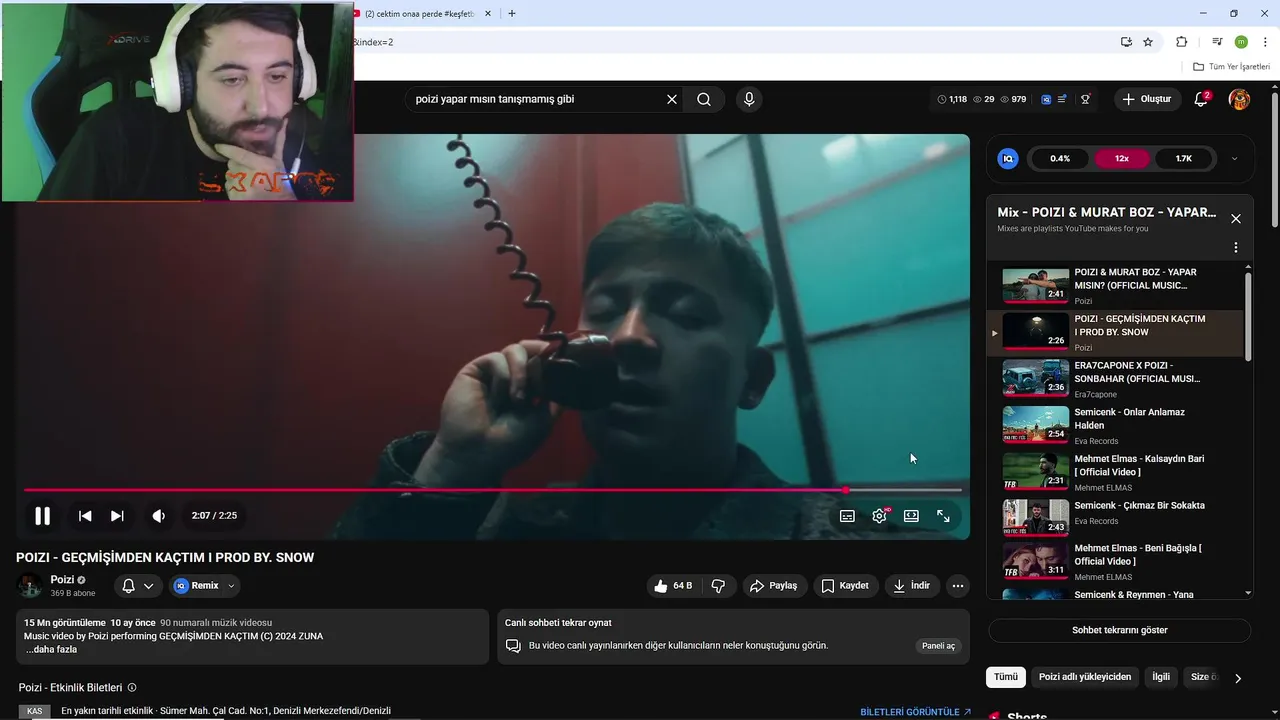Go to the previous video in the mix
Viewport: 1280px width, 720px height.
pos(85,516)
